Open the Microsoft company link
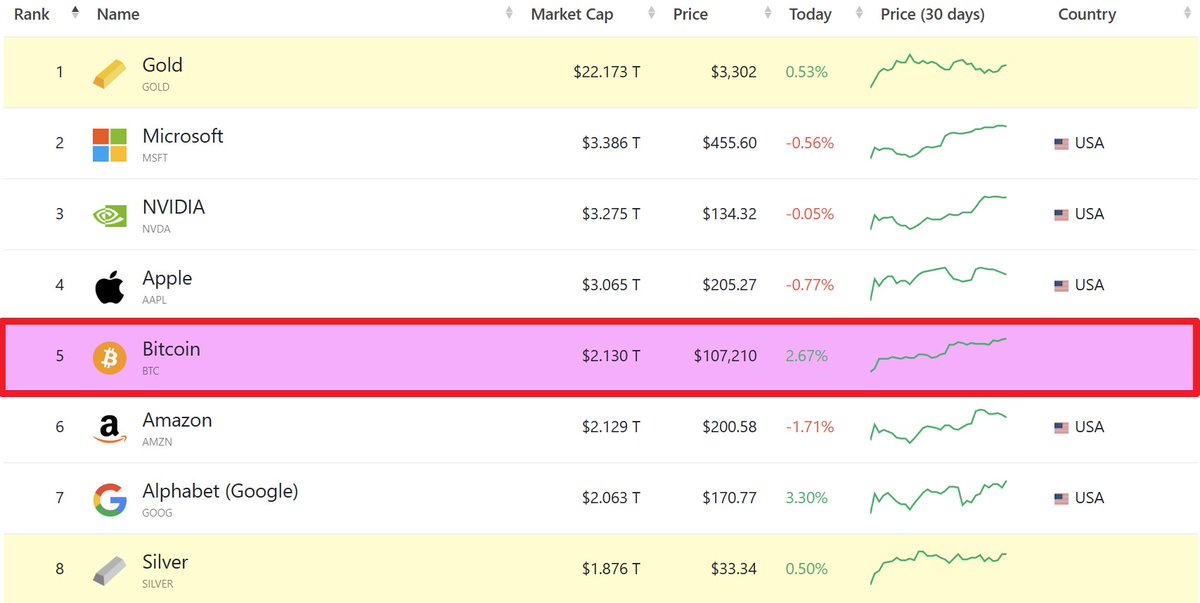The height and width of the screenshot is (603, 1200). click(x=183, y=136)
